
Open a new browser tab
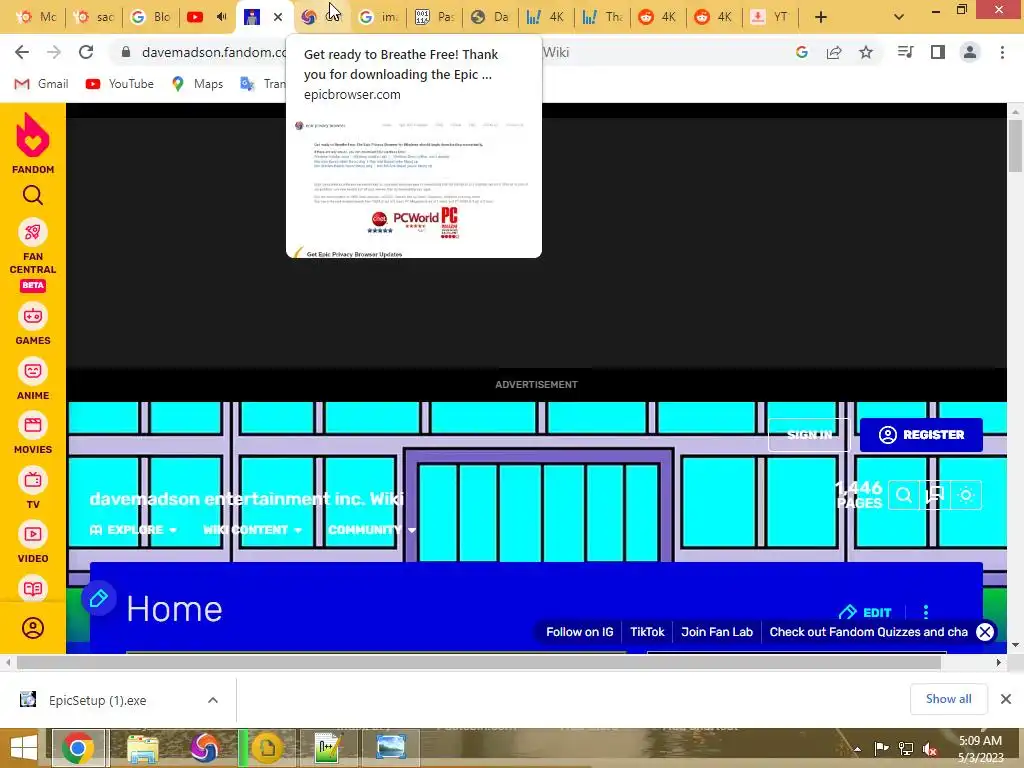pyautogui.click(x=821, y=17)
